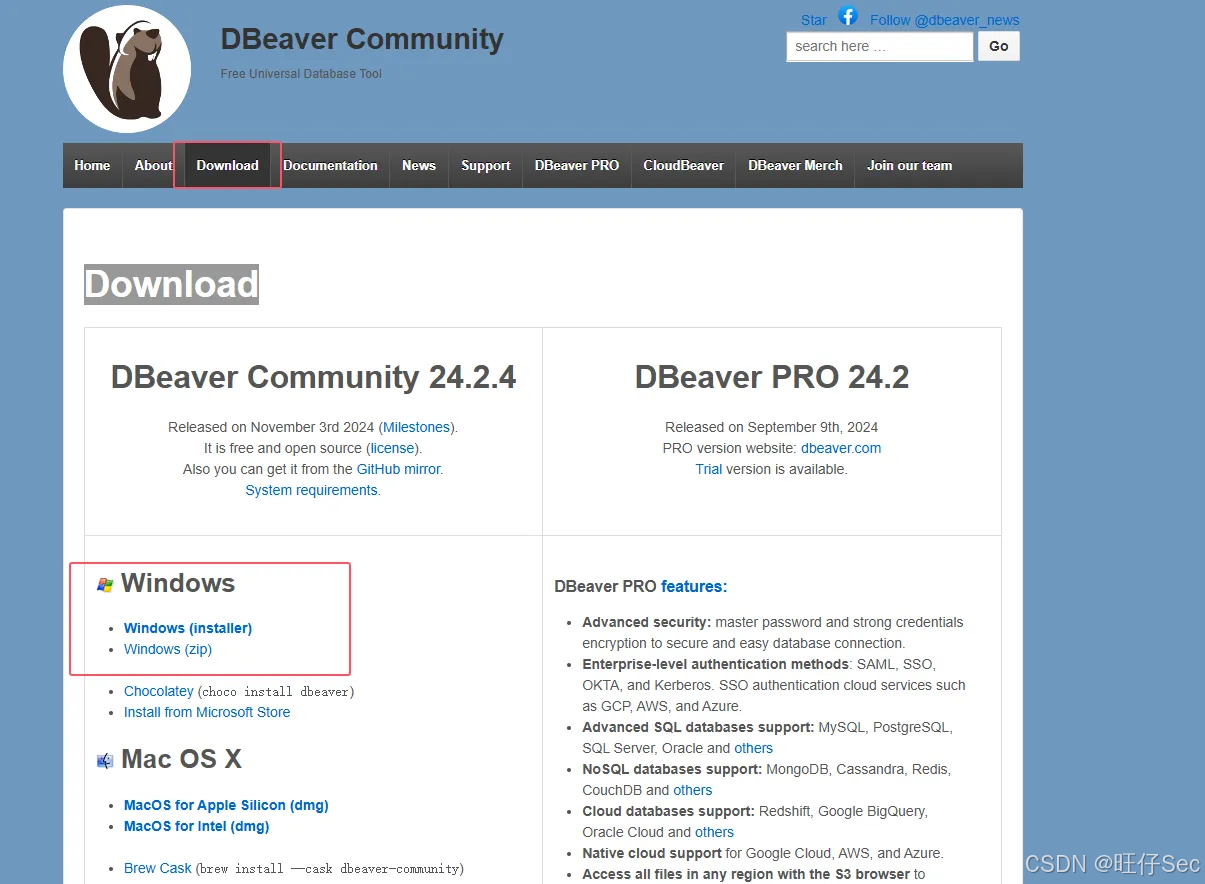Open the Documentation menu item
This screenshot has height=884, width=1205.
(330, 165)
